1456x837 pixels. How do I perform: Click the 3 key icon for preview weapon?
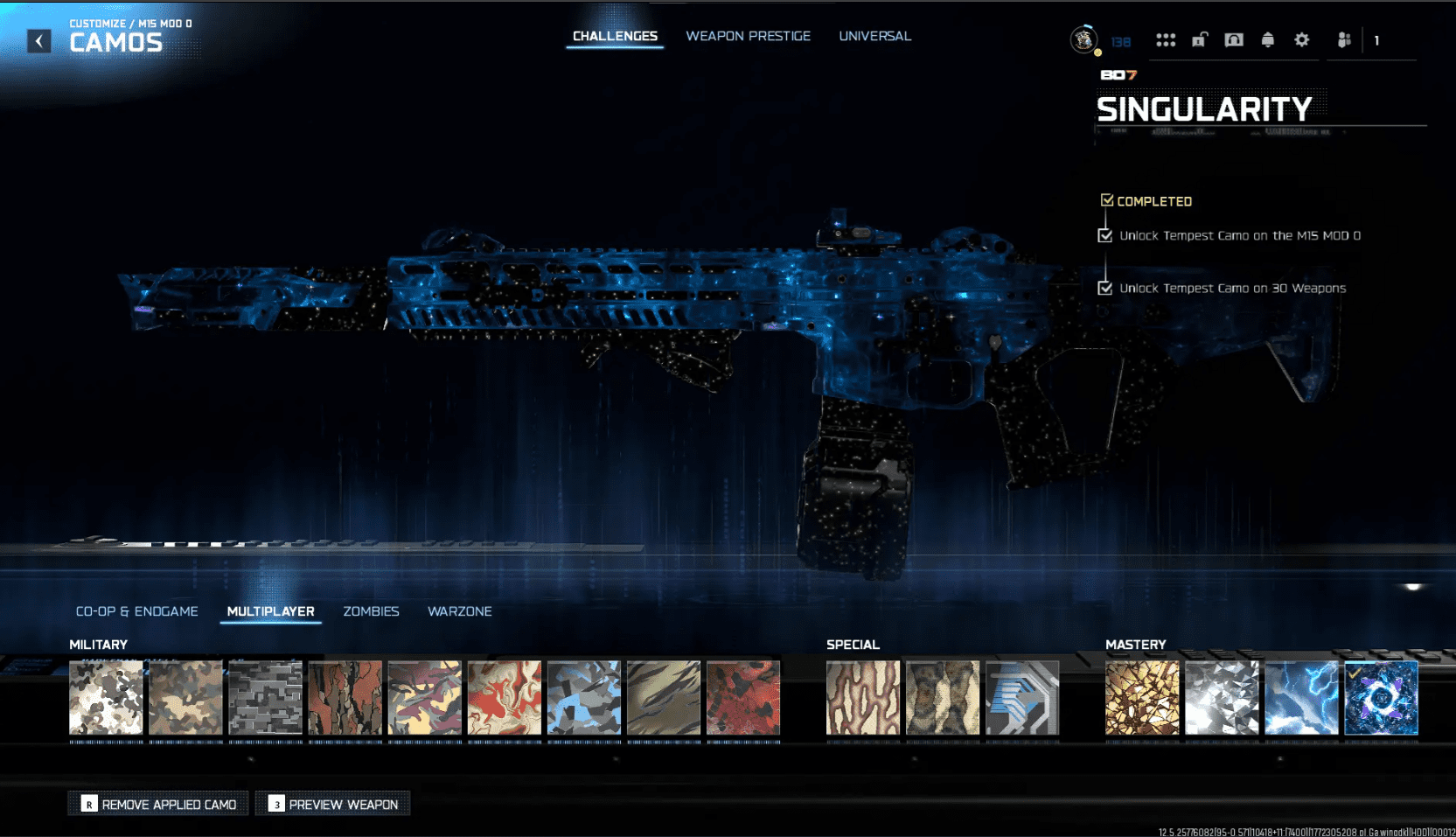tap(276, 804)
